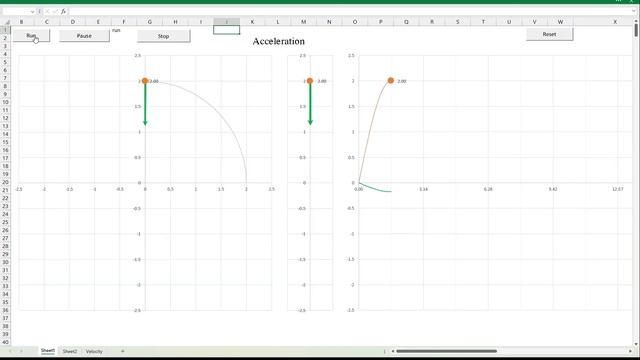Click the horizontal scrollbar left arrow
Image resolution: width=640 pixels, height=360 pixels.
[393, 351]
